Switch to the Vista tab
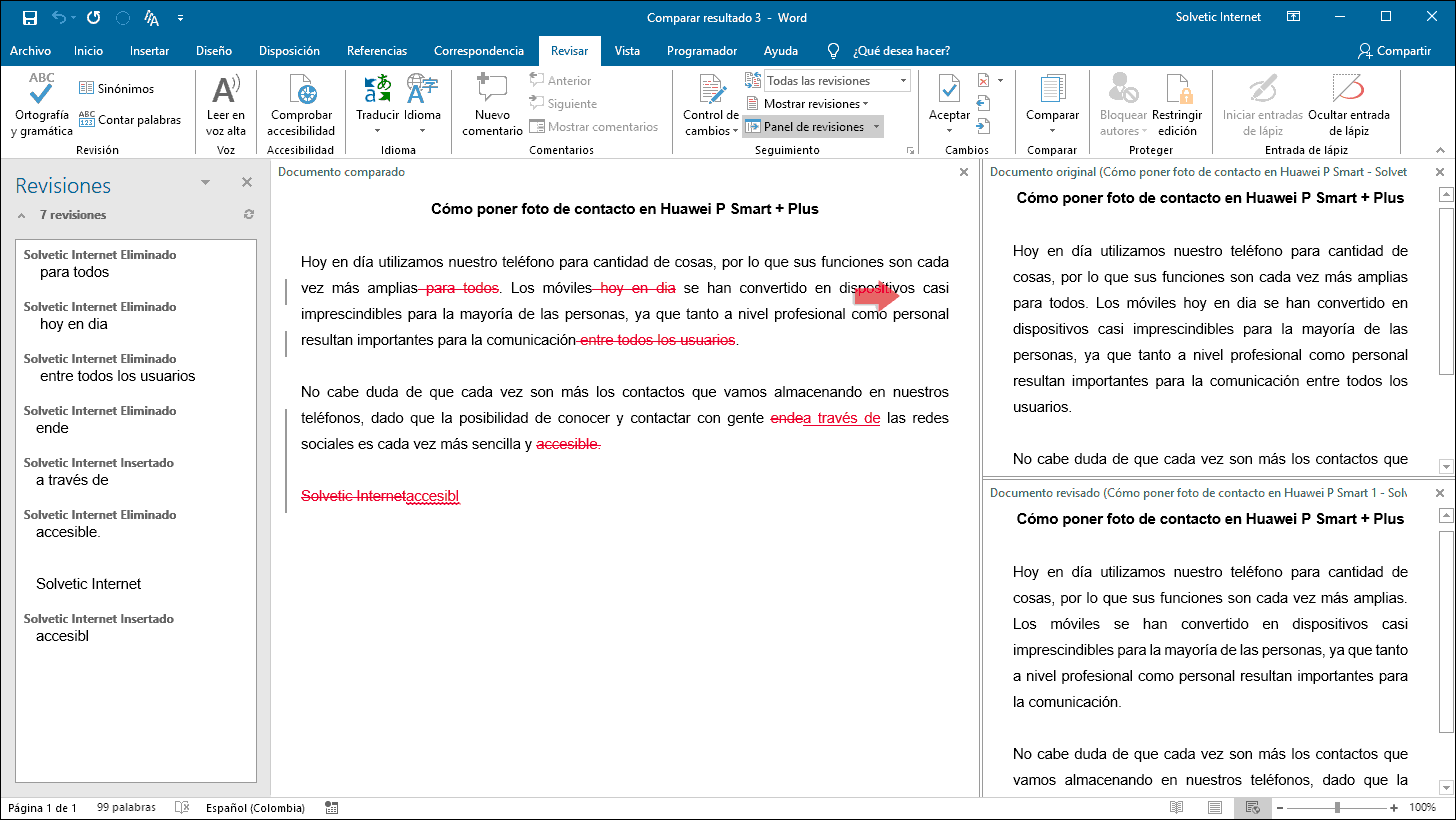 click(627, 51)
